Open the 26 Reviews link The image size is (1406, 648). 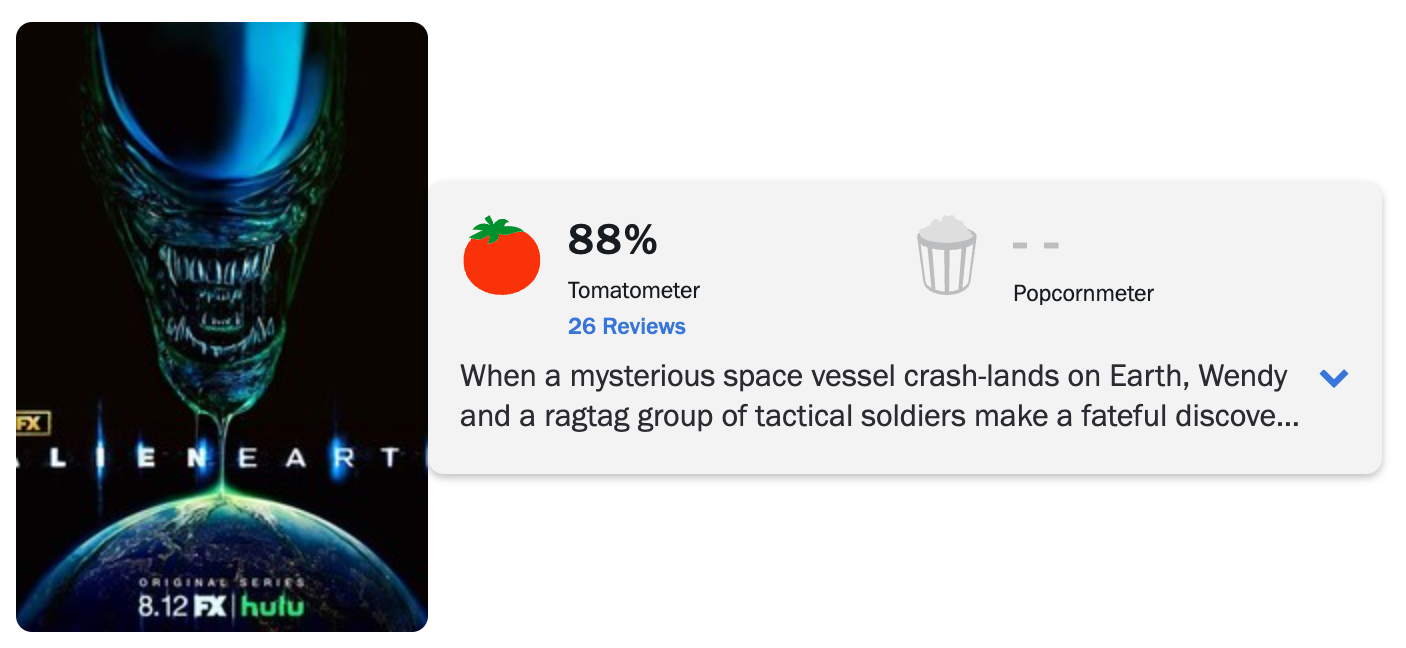(x=627, y=326)
